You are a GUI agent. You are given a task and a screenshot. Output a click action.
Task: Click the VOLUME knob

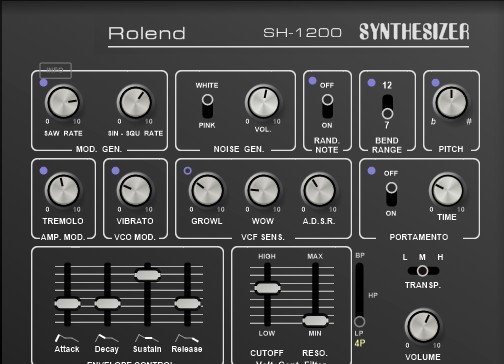point(423,326)
